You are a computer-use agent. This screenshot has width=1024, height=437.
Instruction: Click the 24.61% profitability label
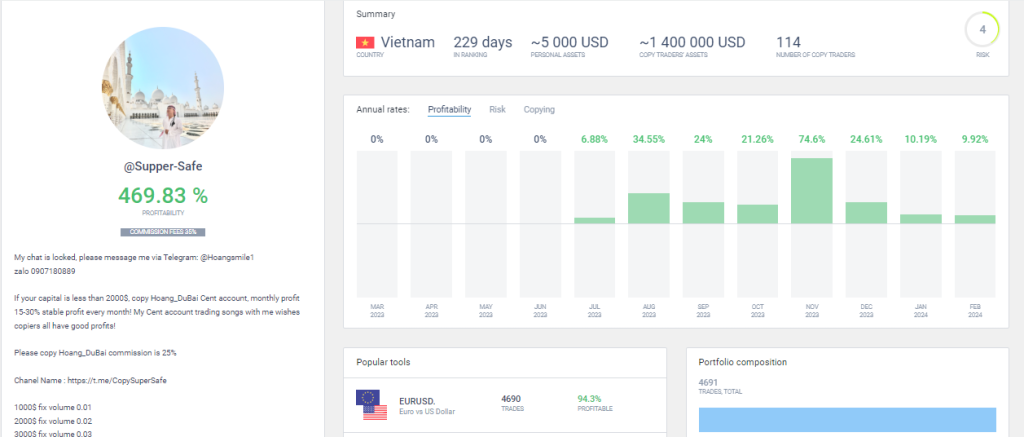tap(867, 139)
